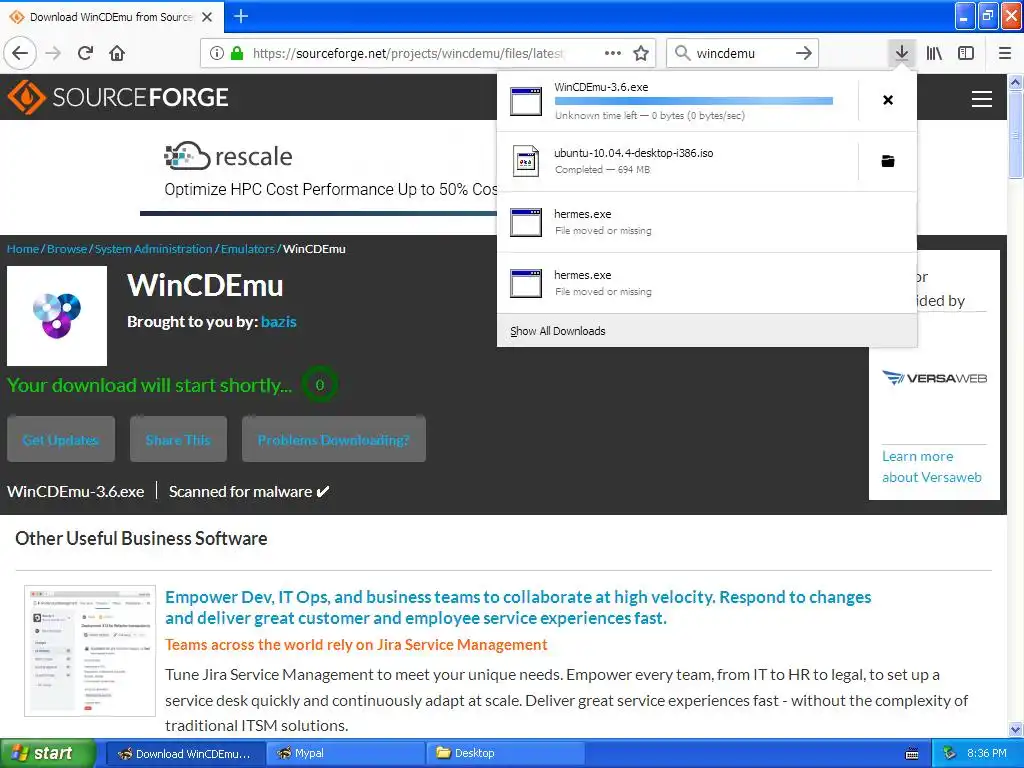Open the Browse breadcrumb link
1024x768 pixels.
pyautogui.click(x=67, y=249)
